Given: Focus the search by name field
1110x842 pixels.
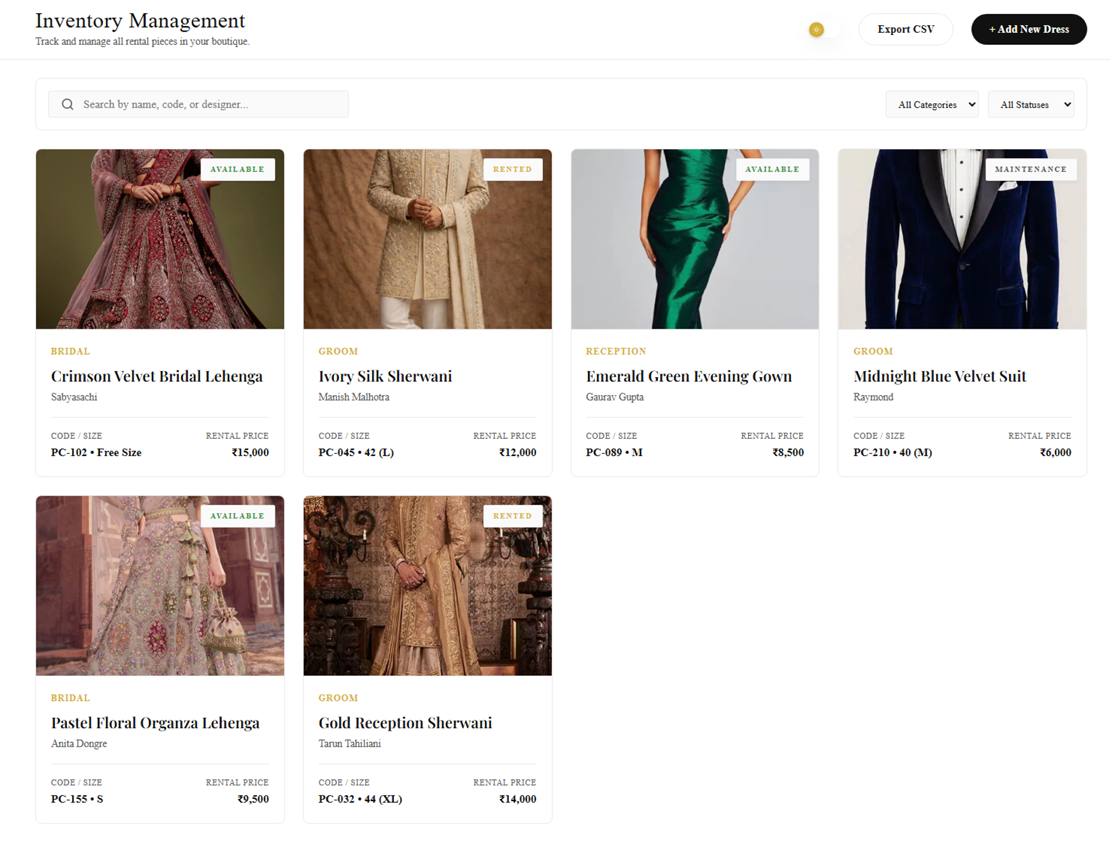Looking at the screenshot, I should tap(198, 104).
